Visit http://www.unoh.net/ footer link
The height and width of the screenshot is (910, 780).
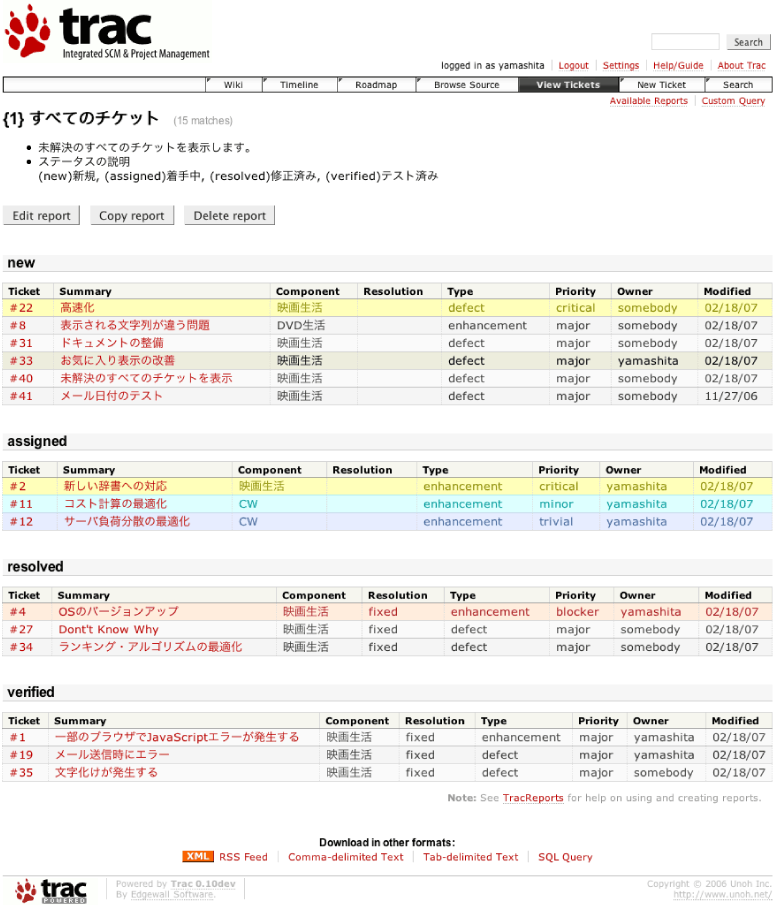[x=722, y=895]
